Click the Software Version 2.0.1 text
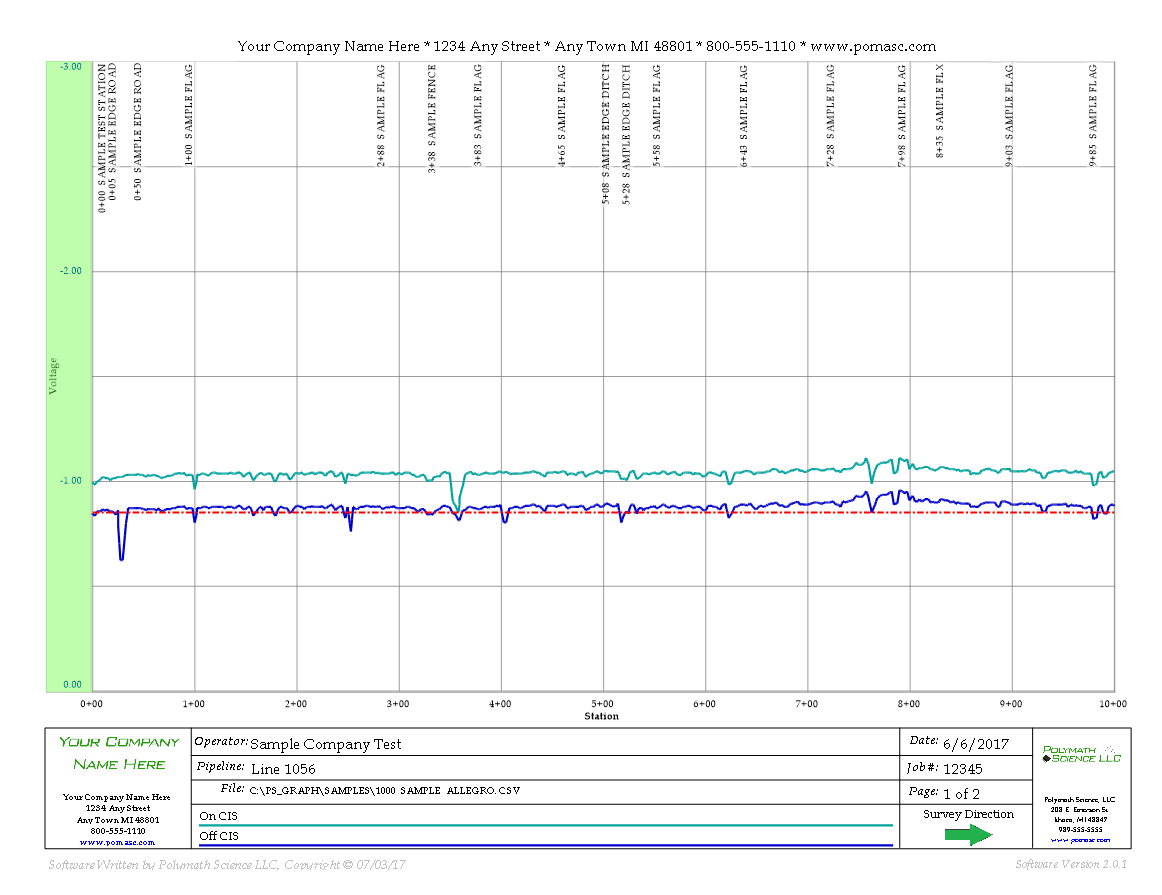This screenshot has width=1162, height=895. click(1071, 864)
